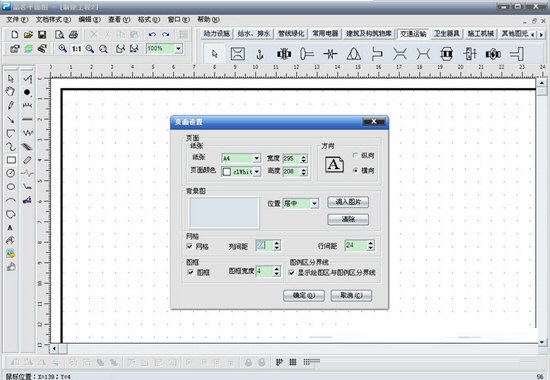Select the anchor symbol in shape palette
This screenshot has width=550, height=380.
tap(260, 54)
